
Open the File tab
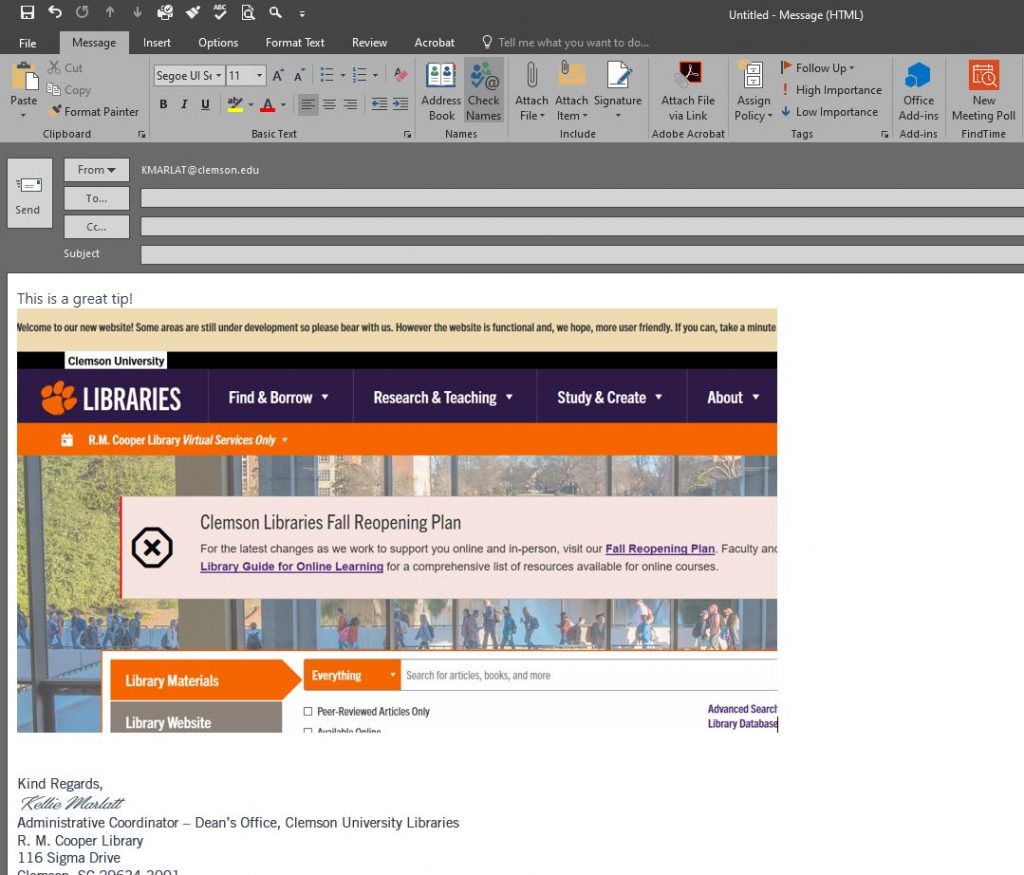(x=27, y=43)
